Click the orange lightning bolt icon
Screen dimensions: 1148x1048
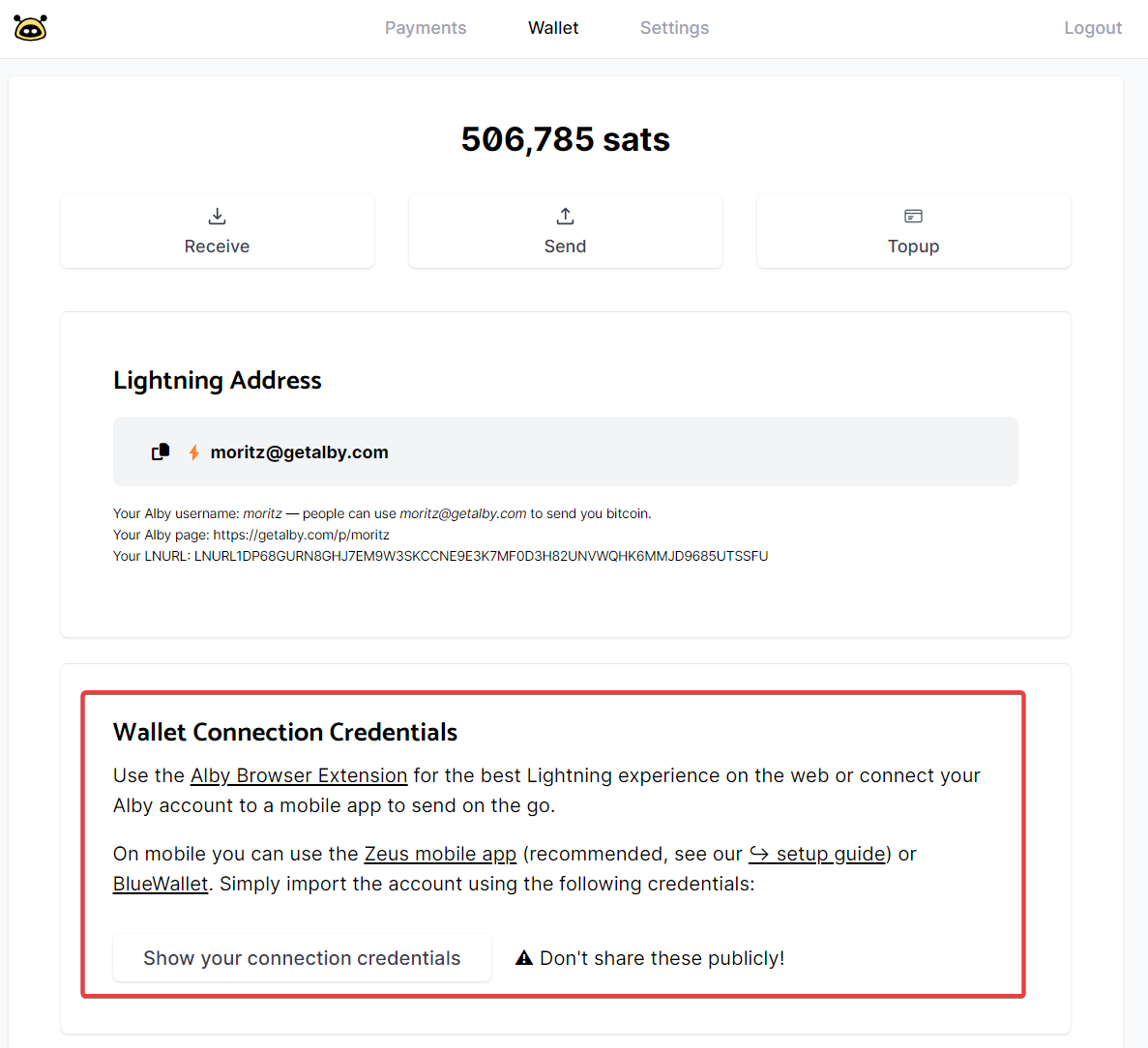click(194, 452)
